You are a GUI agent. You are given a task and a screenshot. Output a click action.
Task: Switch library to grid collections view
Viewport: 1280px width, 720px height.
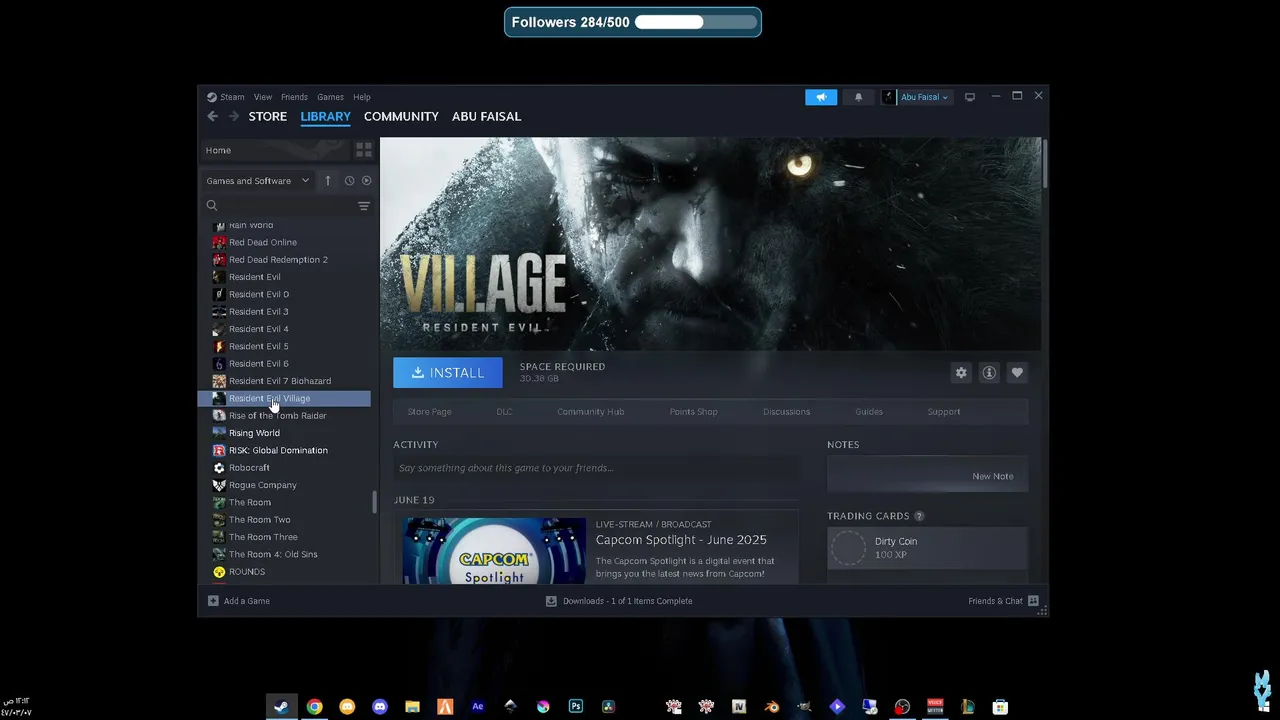pos(364,150)
